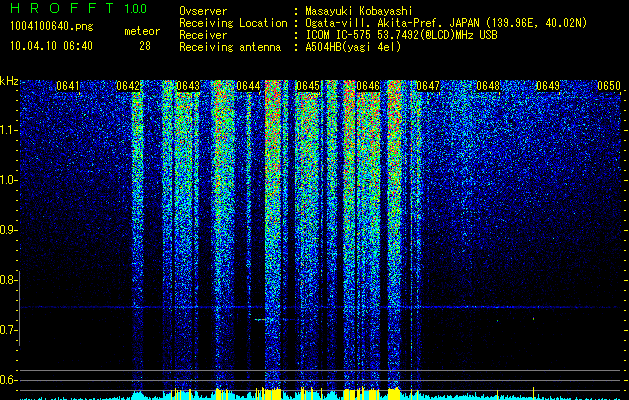The height and width of the screenshot is (400, 629).
Task: Select antenna value A504HB(yagi 4el)
Action: [353, 47]
